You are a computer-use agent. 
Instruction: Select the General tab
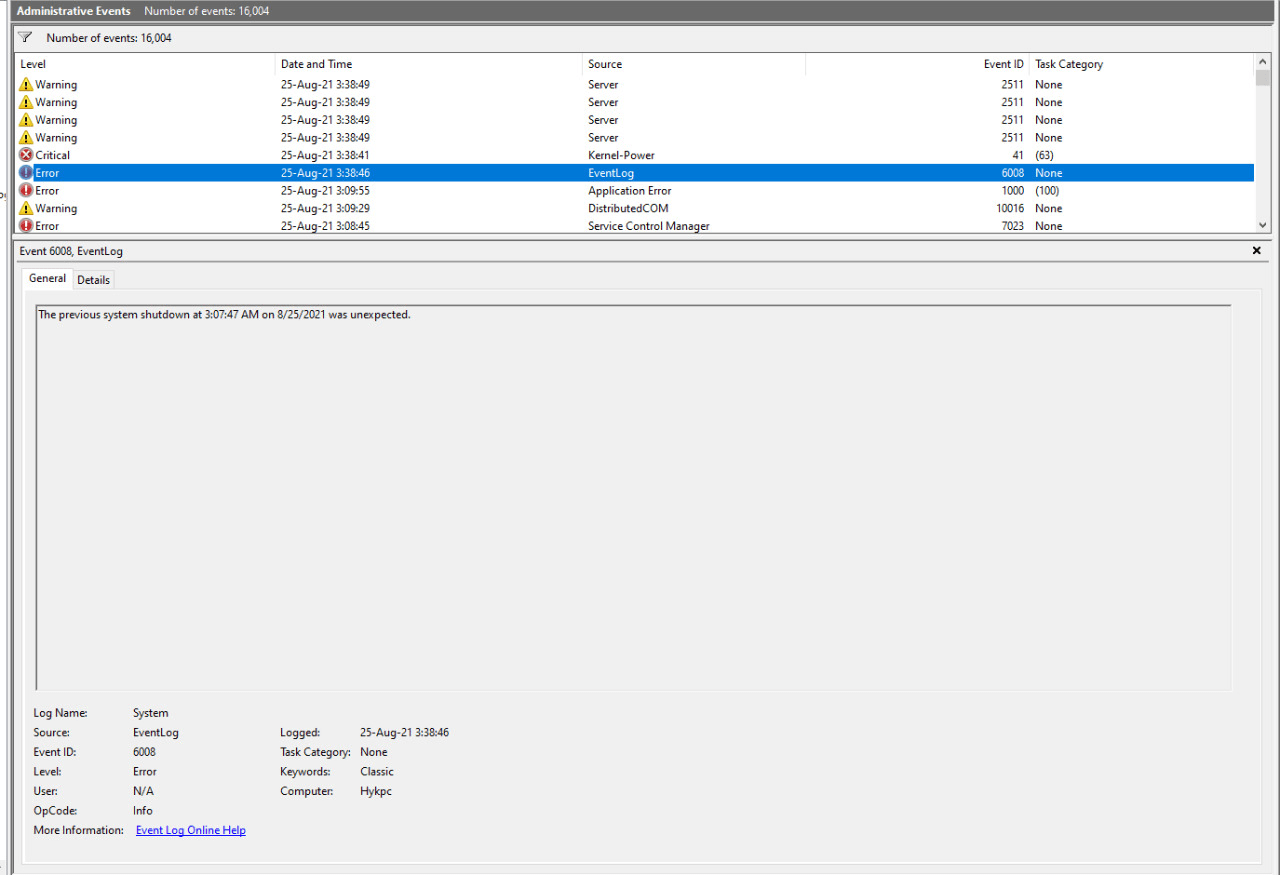tap(47, 279)
